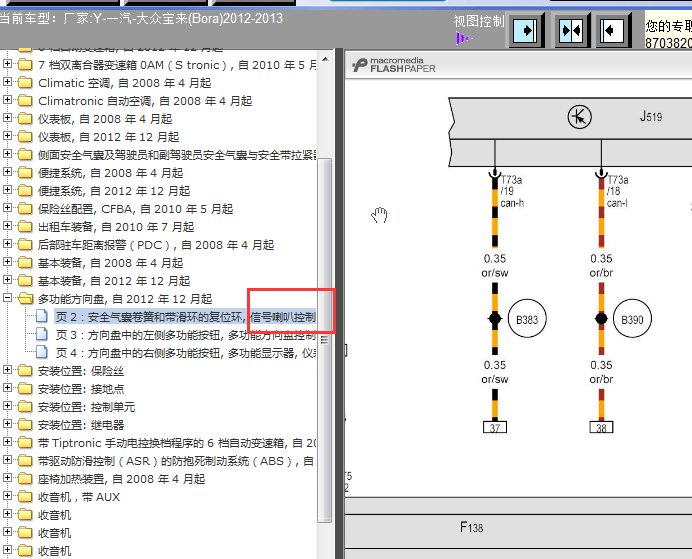Collapse the 多功能方向盘 folder
Image resolution: width=692 pixels, height=559 pixels.
[7, 298]
